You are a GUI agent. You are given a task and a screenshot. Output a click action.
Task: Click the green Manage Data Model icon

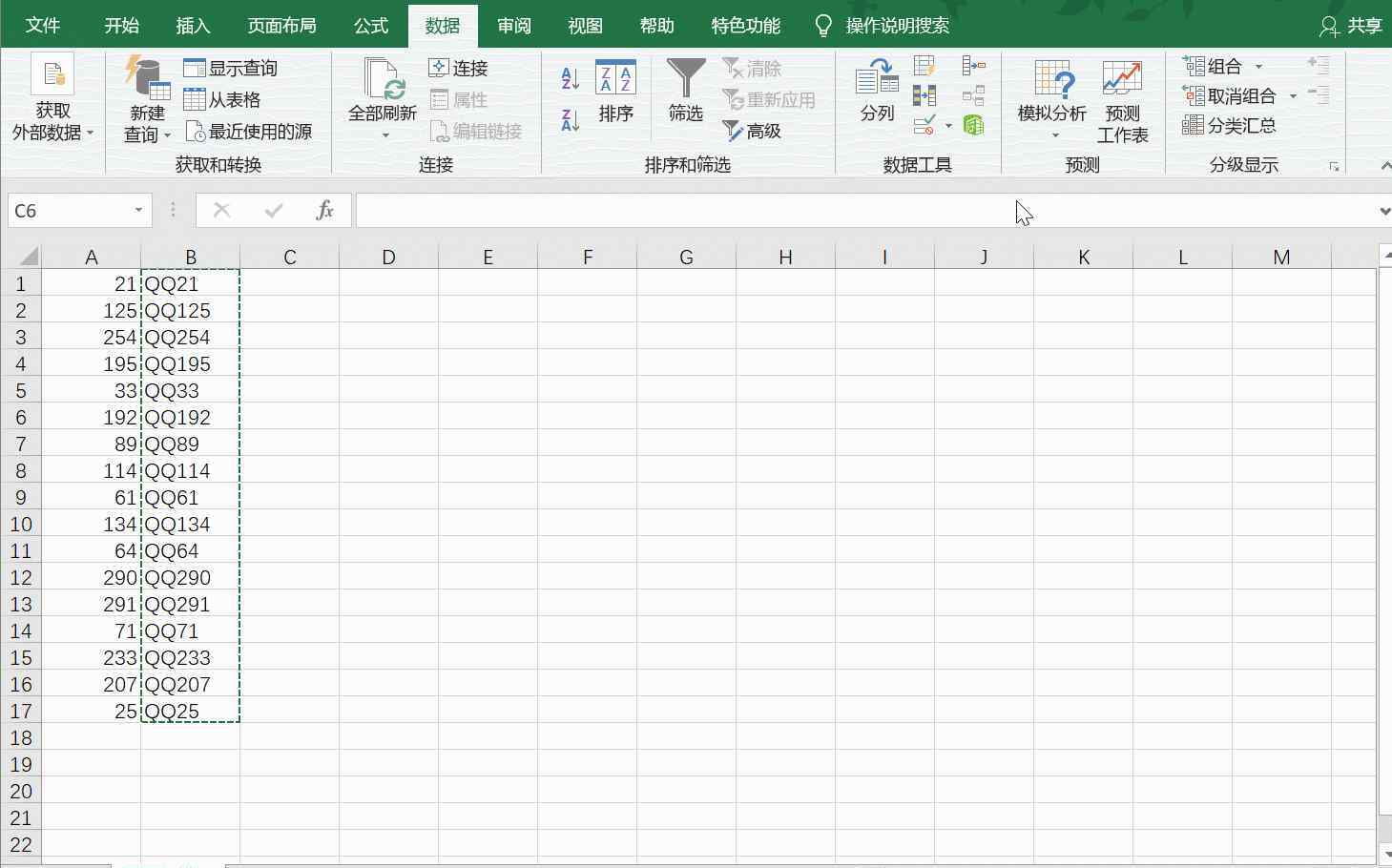coord(973,125)
